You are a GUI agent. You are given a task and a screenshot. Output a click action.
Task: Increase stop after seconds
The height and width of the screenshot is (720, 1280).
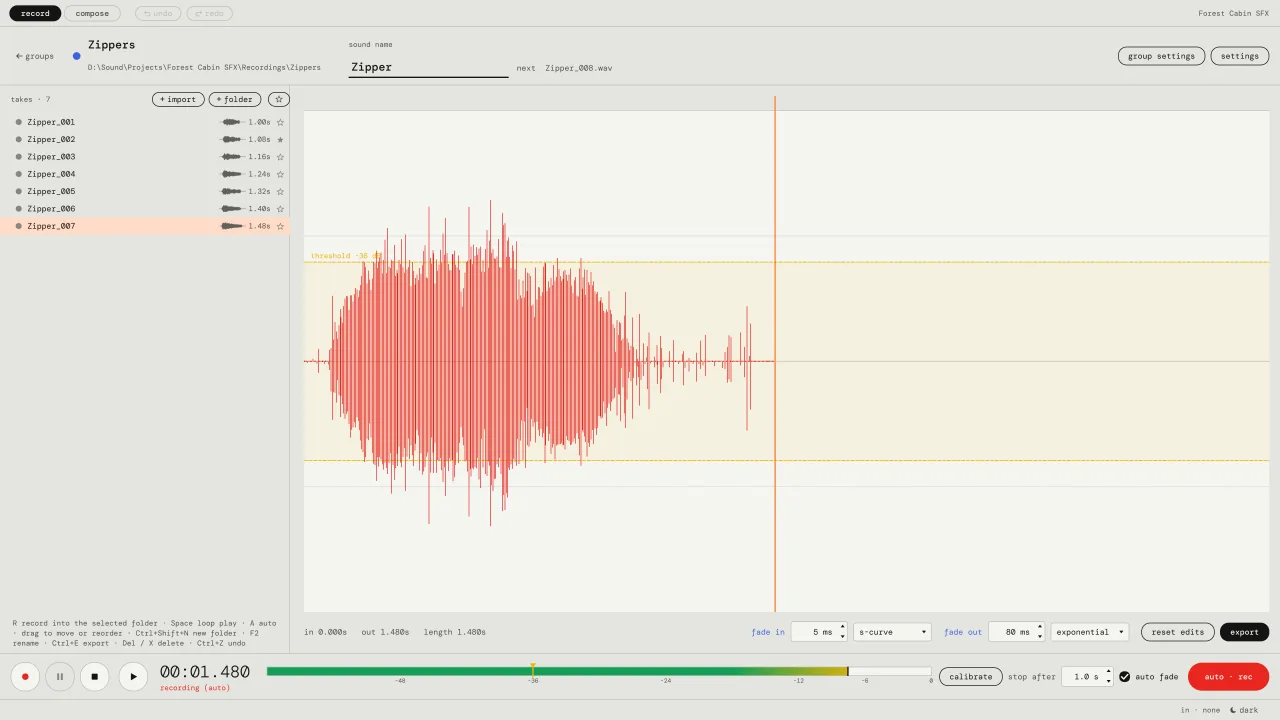[x=1108, y=672]
